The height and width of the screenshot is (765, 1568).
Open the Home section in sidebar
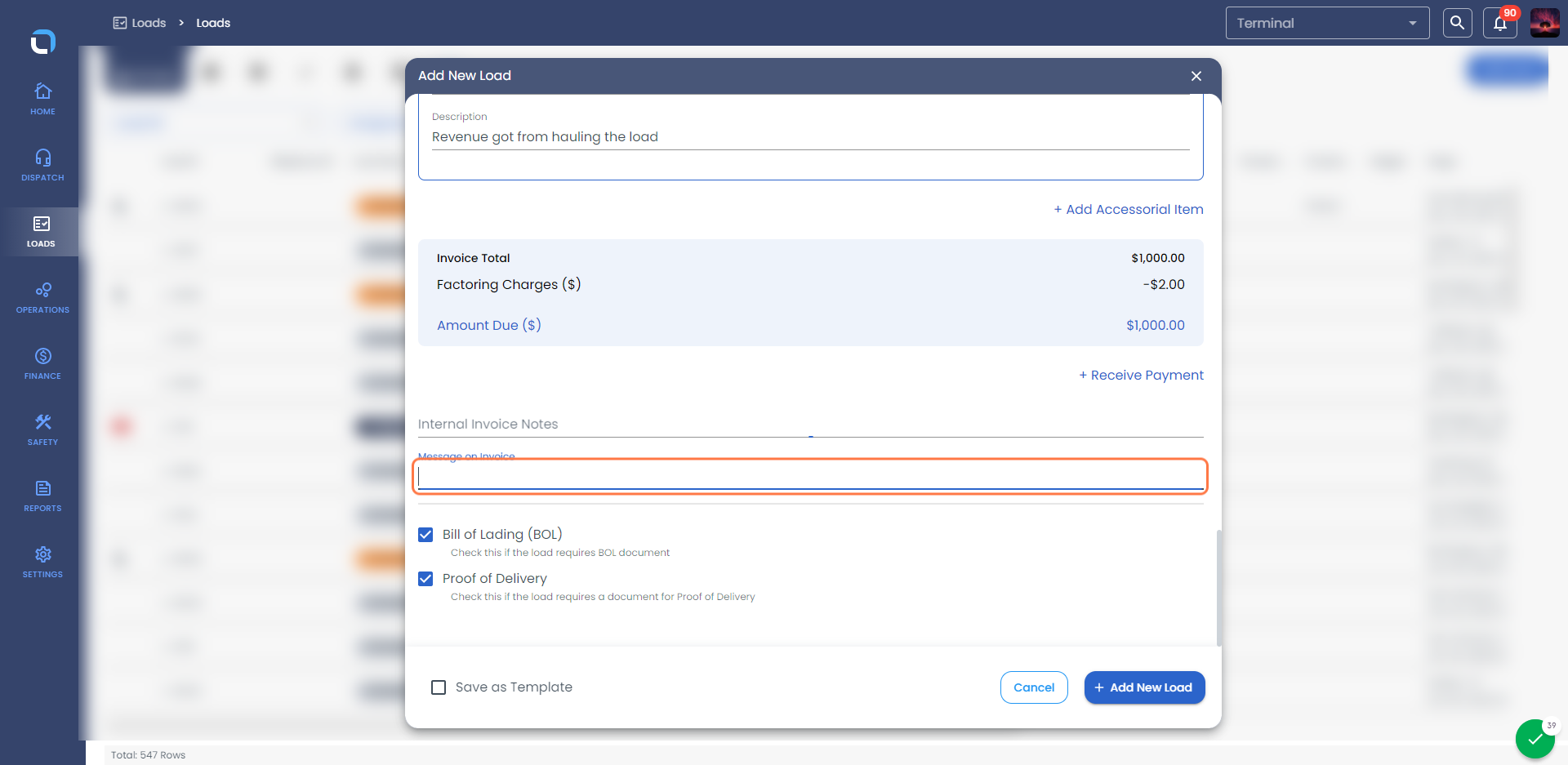(x=42, y=99)
